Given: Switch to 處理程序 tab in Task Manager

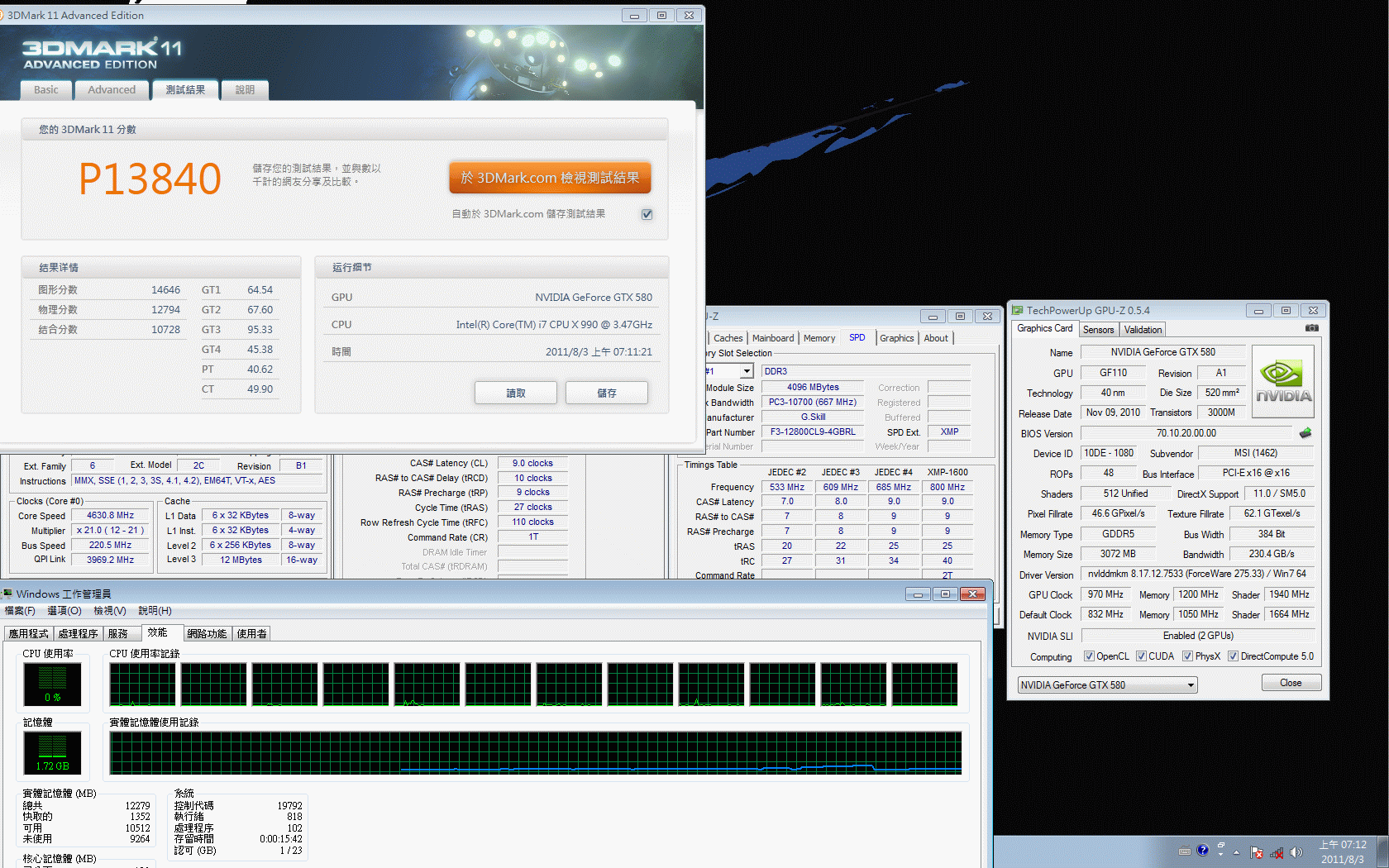Looking at the screenshot, I should point(78,634).
